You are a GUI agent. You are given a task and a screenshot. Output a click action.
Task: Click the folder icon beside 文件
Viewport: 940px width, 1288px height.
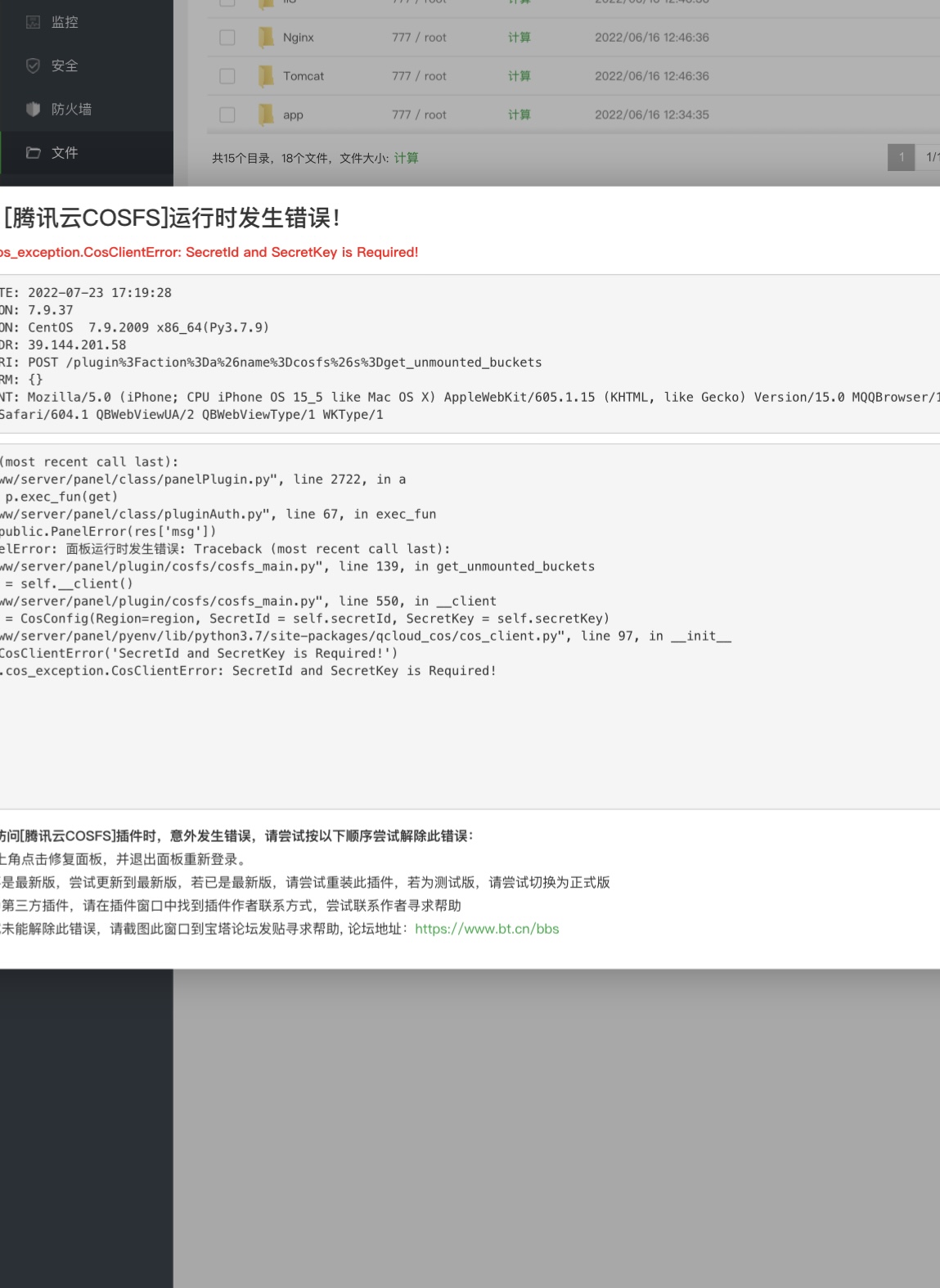click(33, 152)
